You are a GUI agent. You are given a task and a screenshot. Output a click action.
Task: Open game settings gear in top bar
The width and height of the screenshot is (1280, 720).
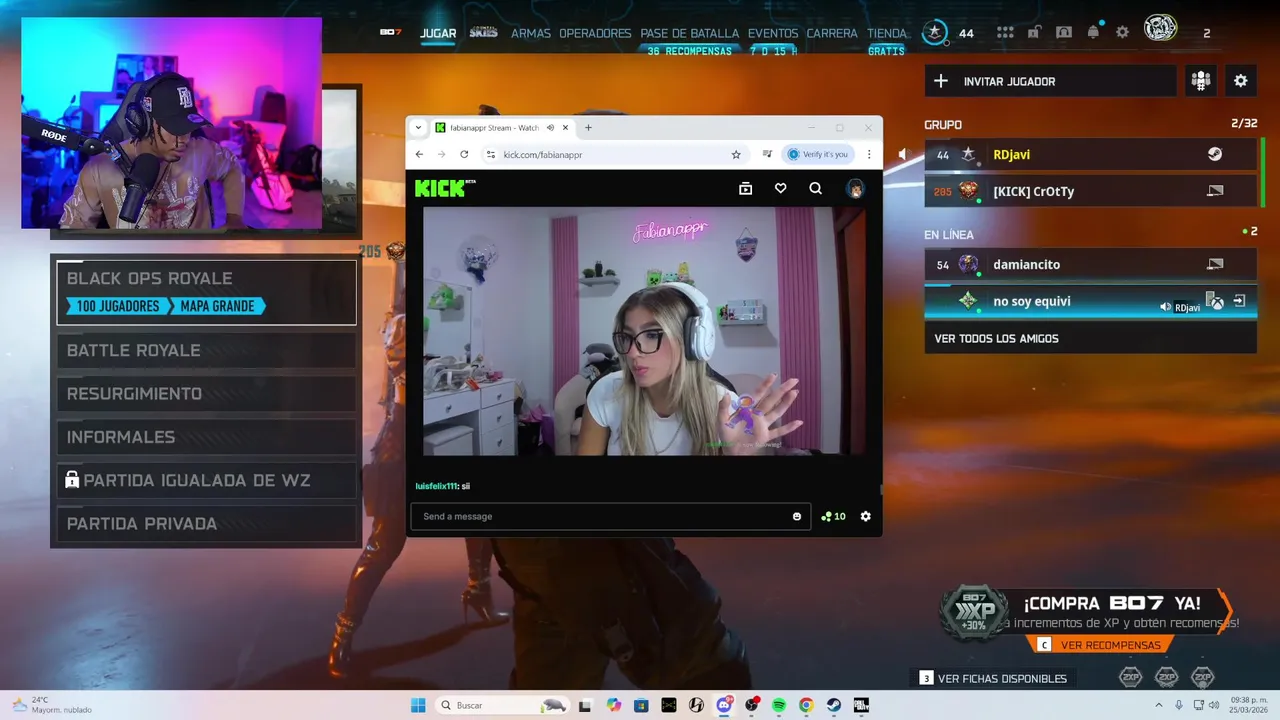click(1123, 32)
